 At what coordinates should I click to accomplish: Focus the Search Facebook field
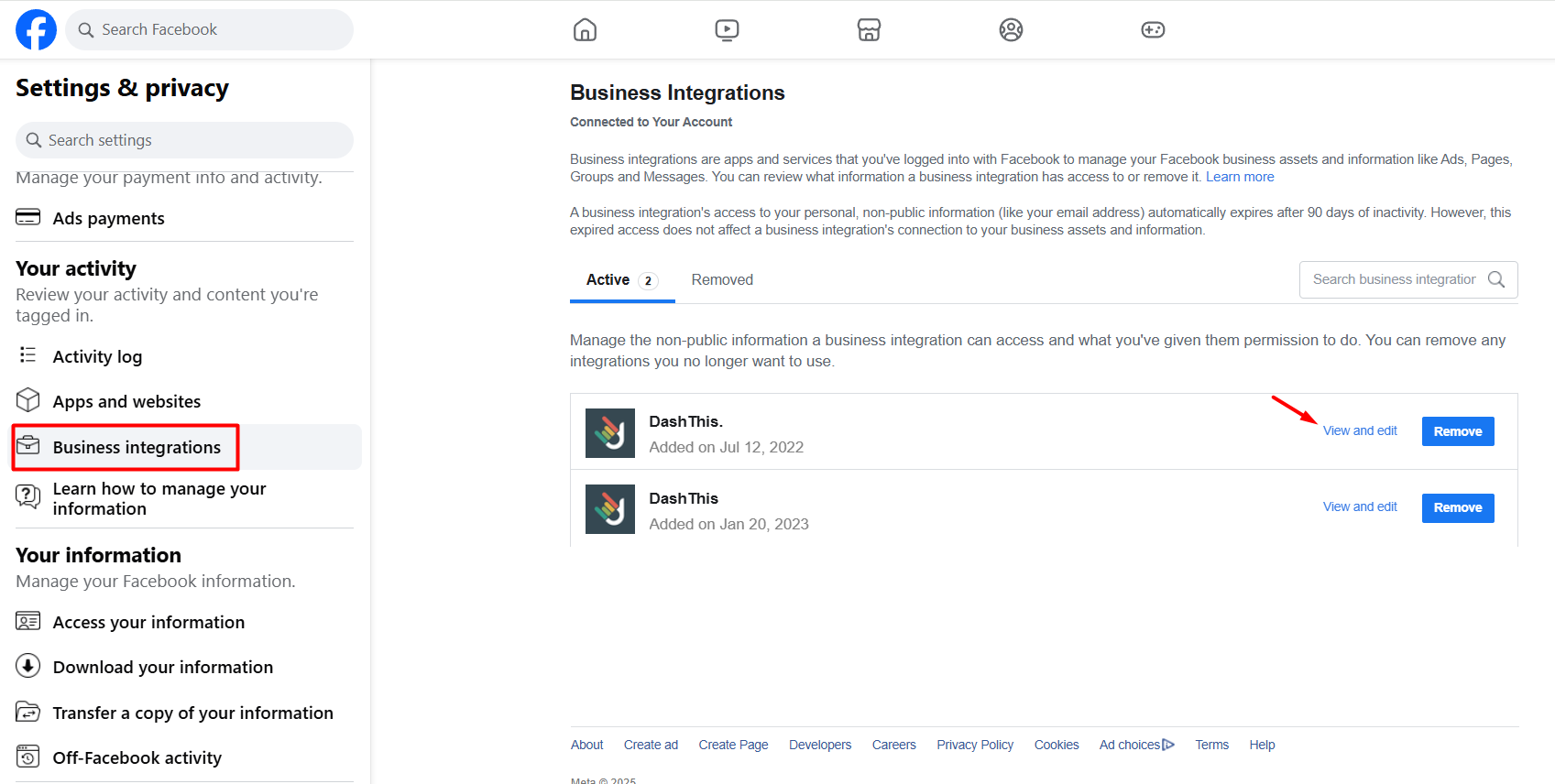[x=210, y=29]
